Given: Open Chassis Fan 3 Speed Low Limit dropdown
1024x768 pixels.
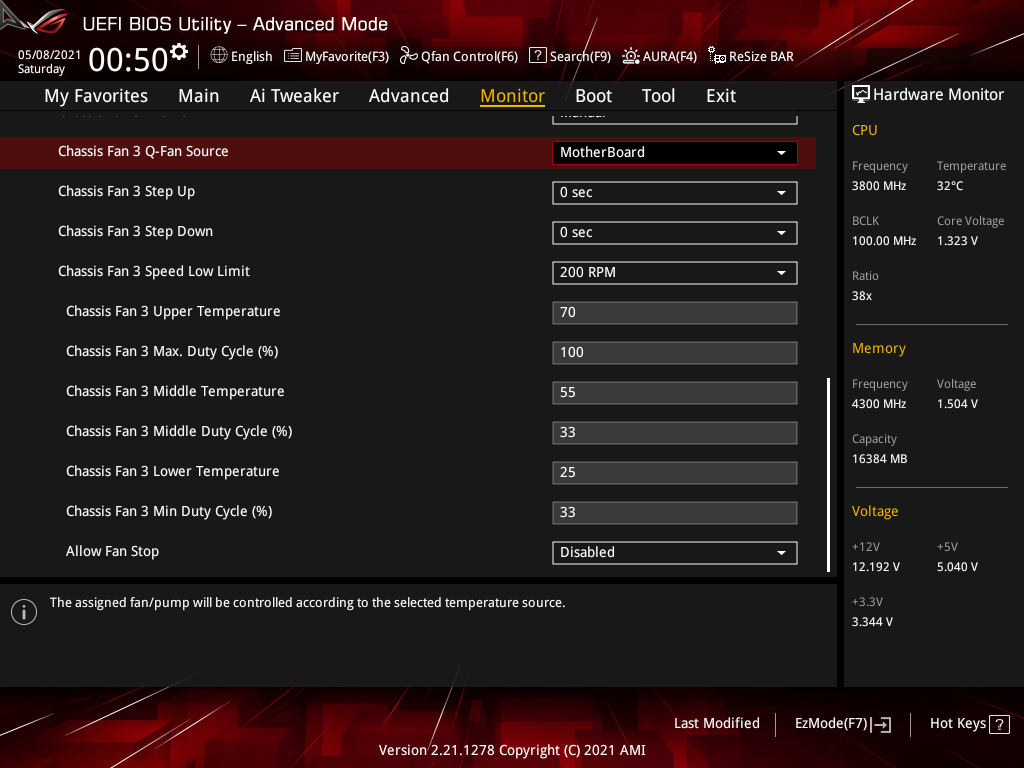Looking at the screenshot, I should [x=675, y=272].
